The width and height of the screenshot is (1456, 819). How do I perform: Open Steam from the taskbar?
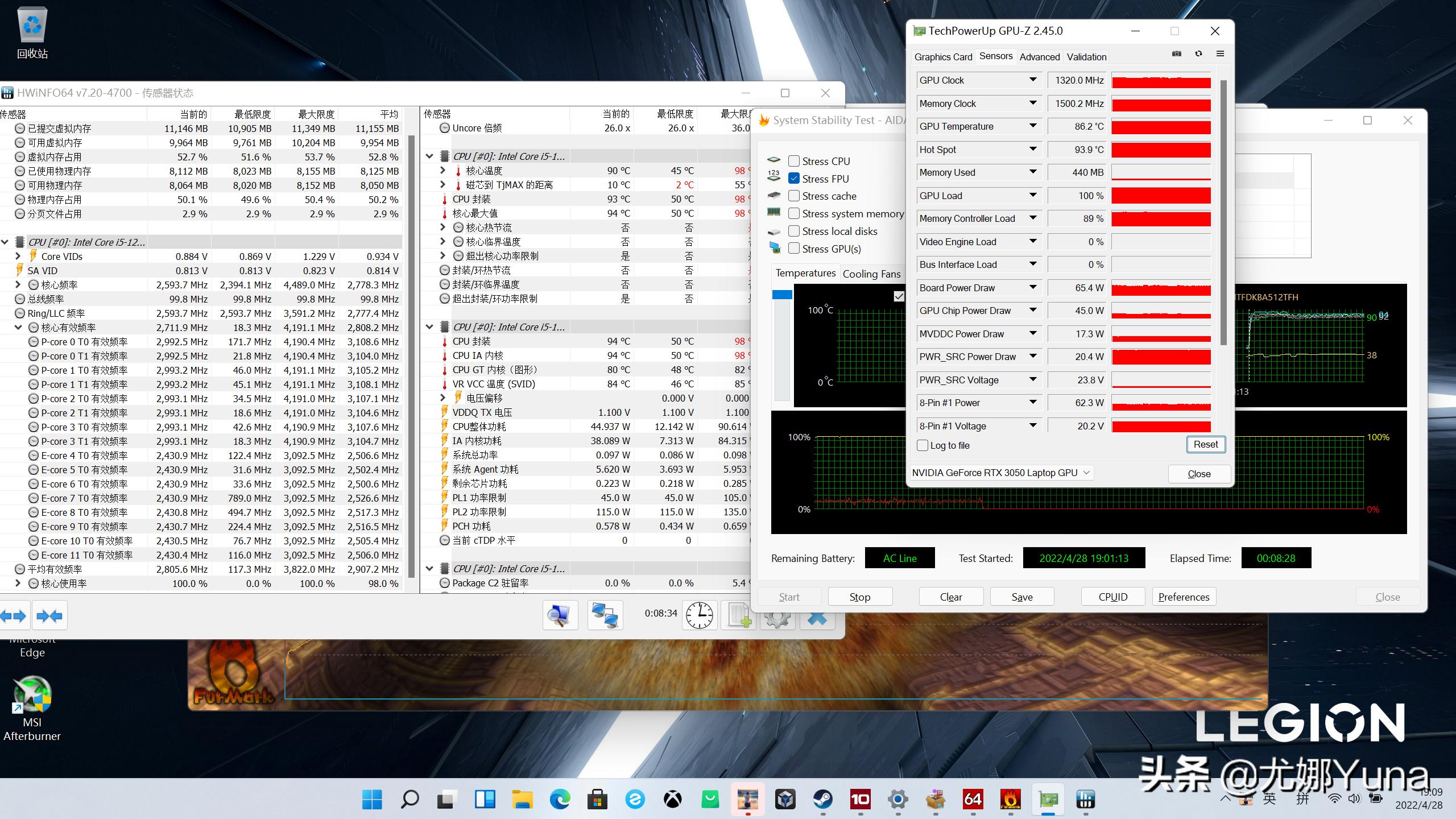[x=822, y=799]
